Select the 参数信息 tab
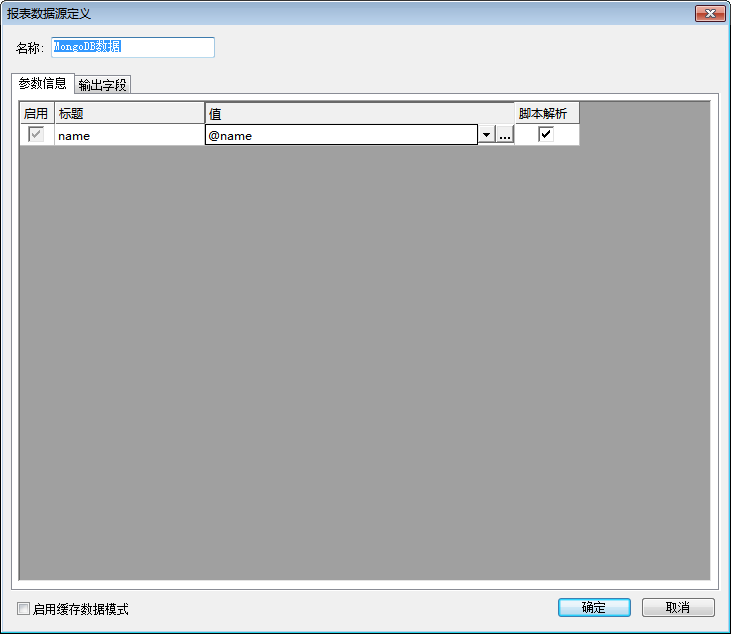 point(43,83)
